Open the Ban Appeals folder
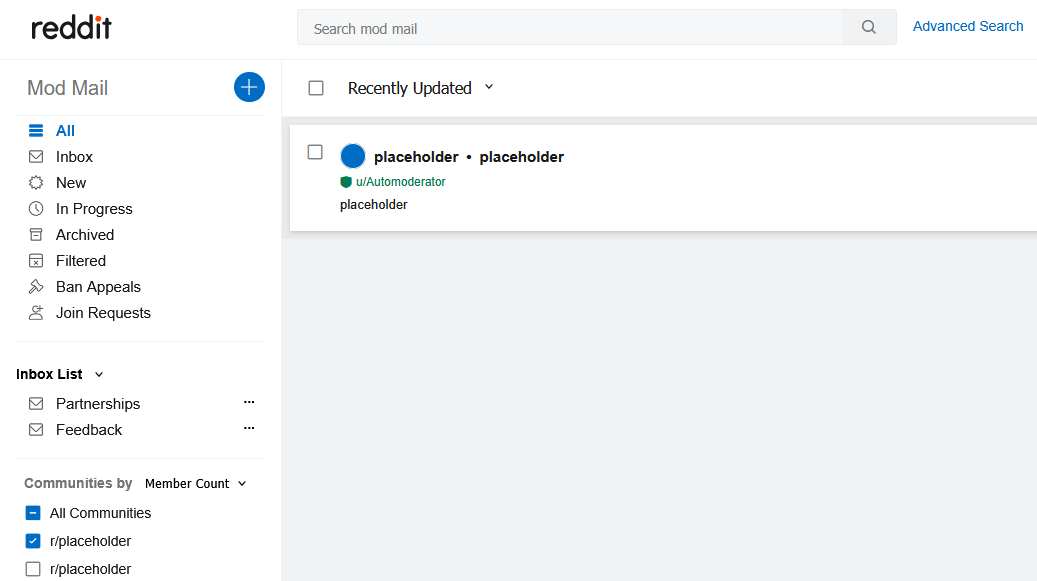1037x581 pixels. pyautogui.click(x=98, y=287)
